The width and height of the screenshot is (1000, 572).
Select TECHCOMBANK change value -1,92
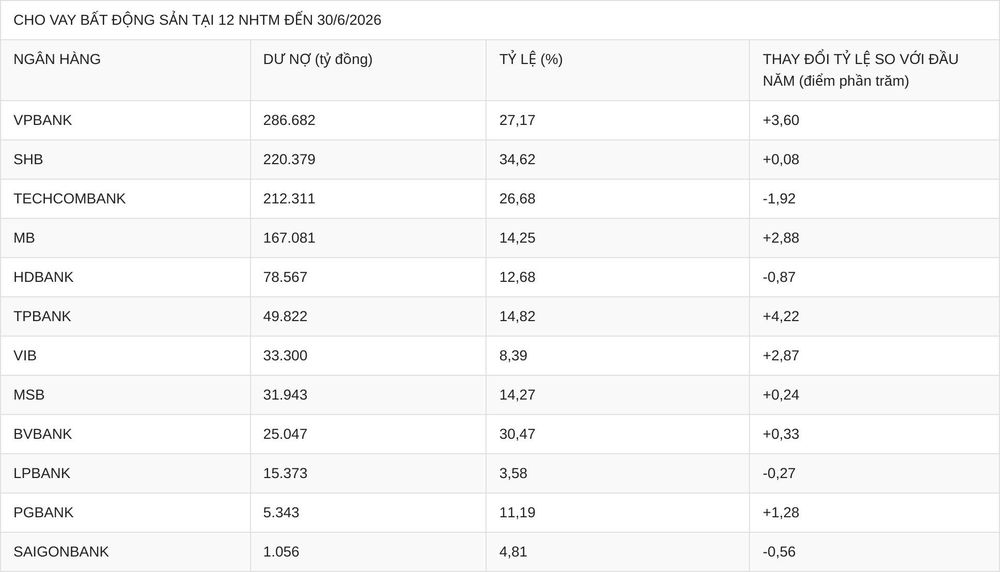[x=779, y=198]
